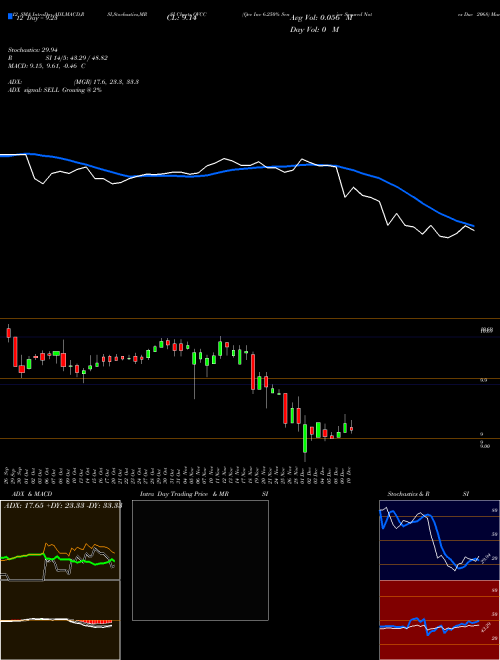Click the 'MACD: 9.15, 9.61, -0.46 C' readout

point(47,66)
